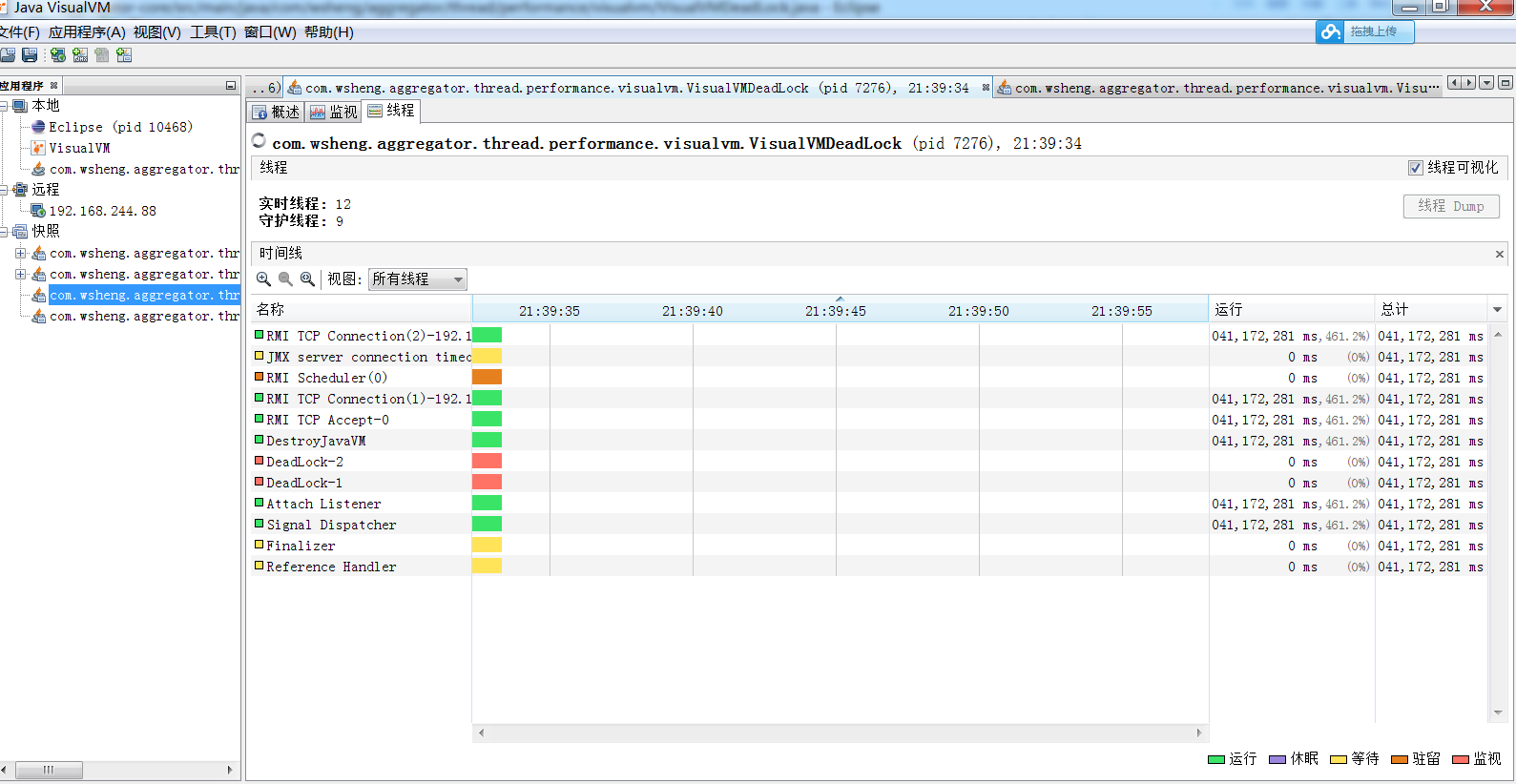This screenshot has height=784, width=1516.
Task: Click the timeline horizontal scrollbar right arrow
Action: [1199, 732]
